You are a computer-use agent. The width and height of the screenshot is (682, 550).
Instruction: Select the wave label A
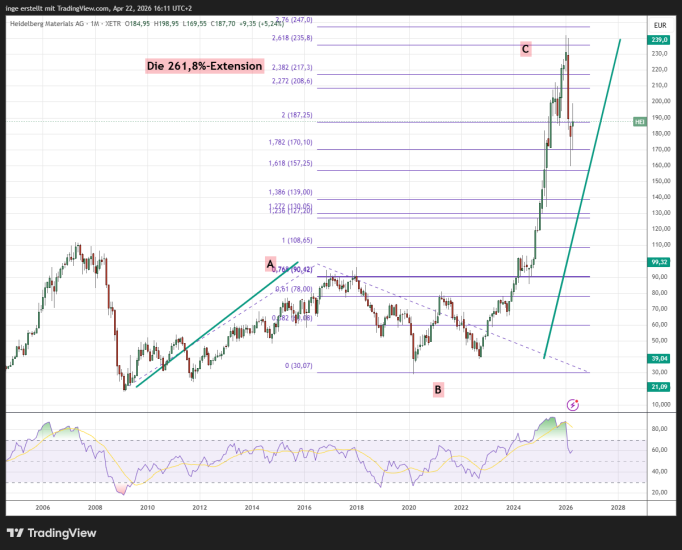pos(269,263)
